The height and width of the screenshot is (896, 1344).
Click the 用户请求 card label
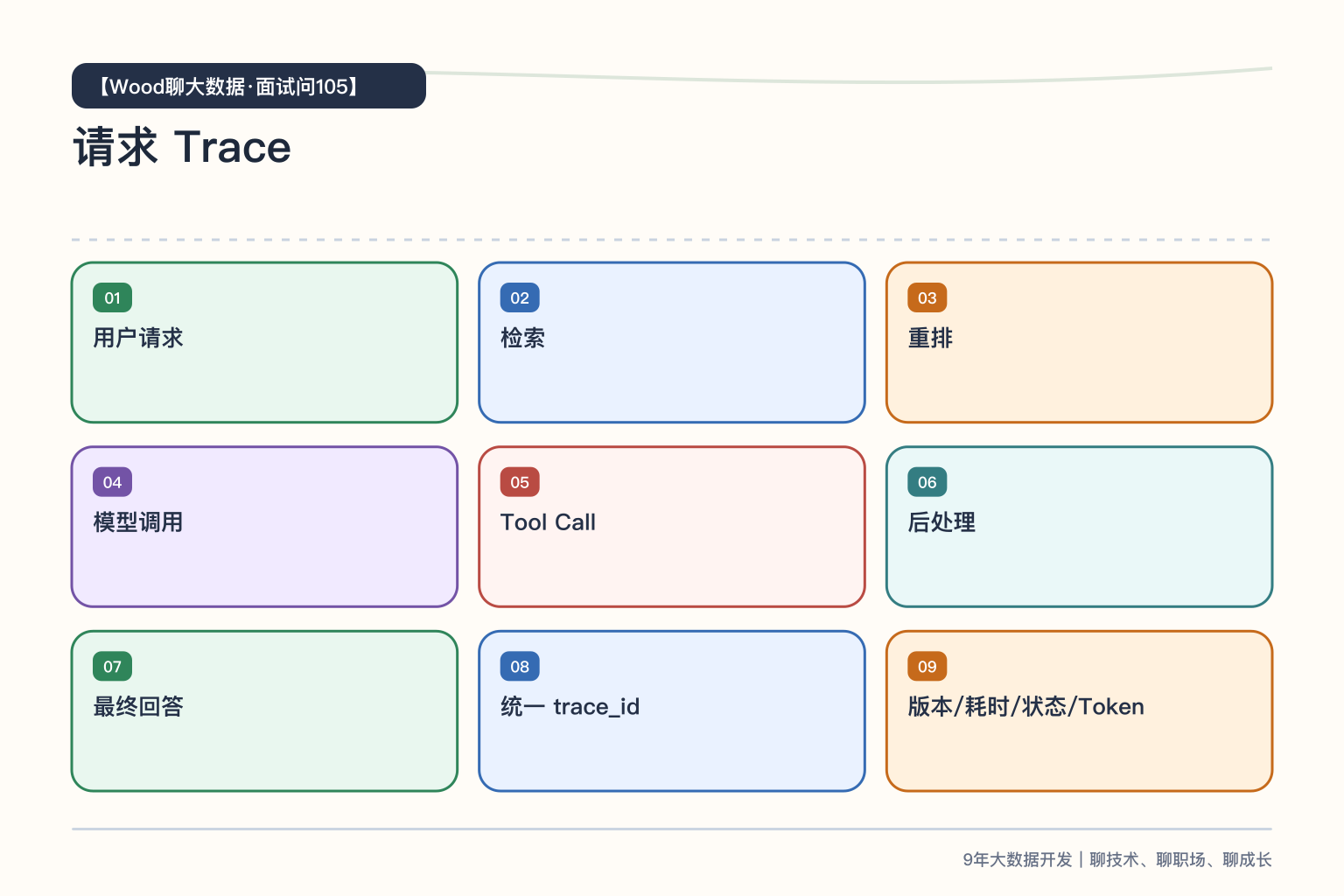pos(138,338)
